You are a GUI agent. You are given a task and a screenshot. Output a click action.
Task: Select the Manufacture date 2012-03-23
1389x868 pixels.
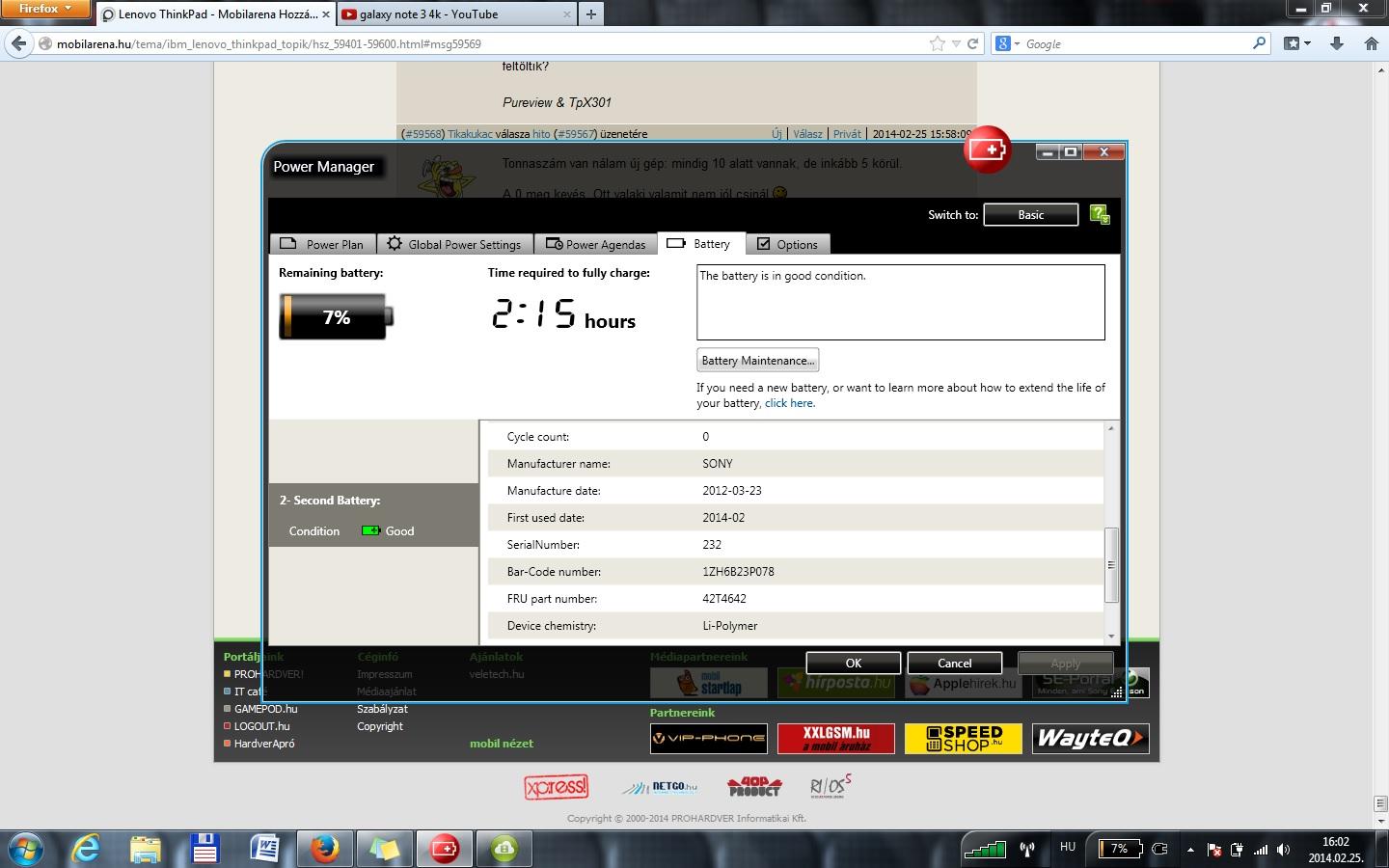[x=732, y=490]
